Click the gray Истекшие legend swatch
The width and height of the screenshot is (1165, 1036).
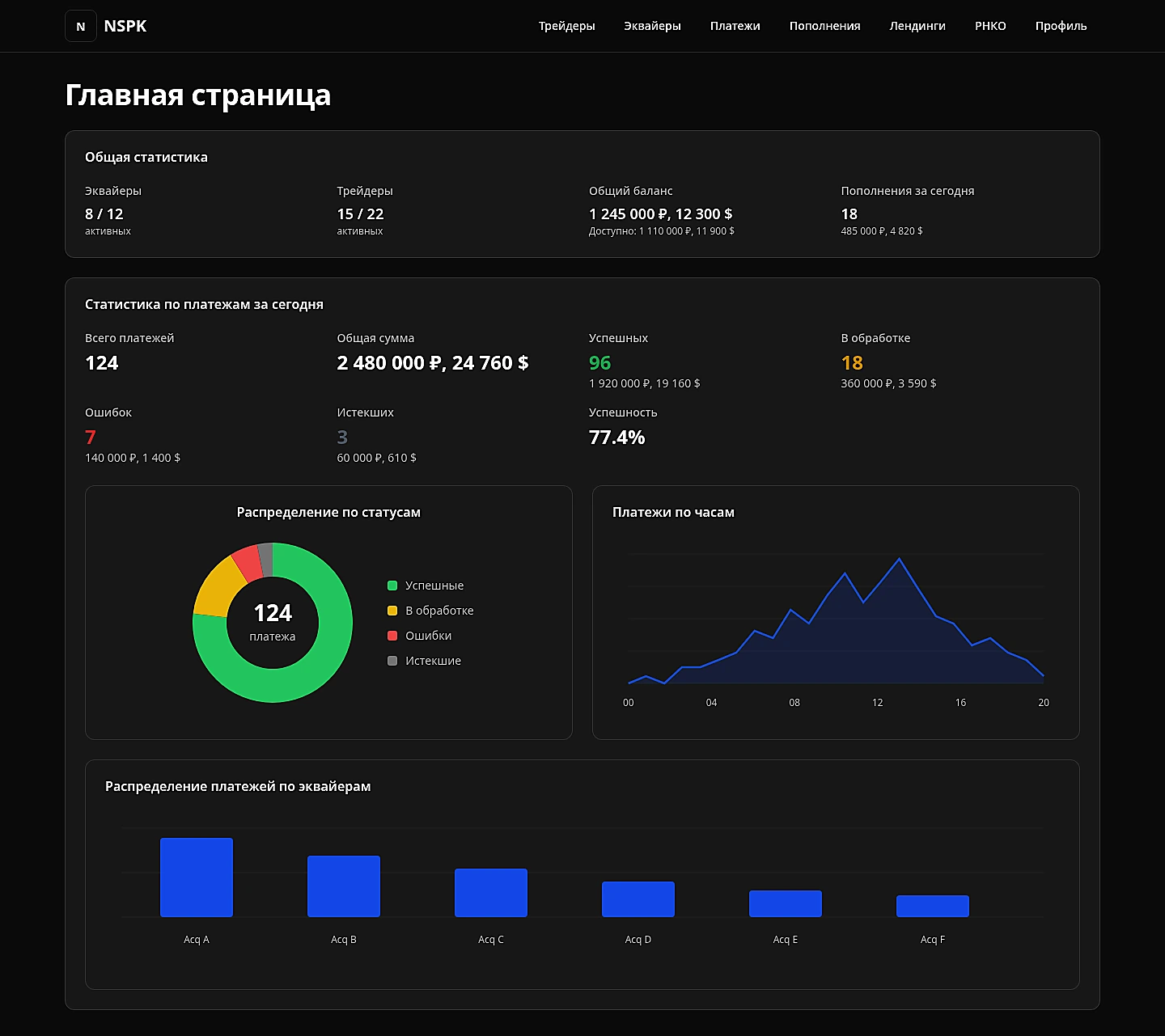(392, 661)
